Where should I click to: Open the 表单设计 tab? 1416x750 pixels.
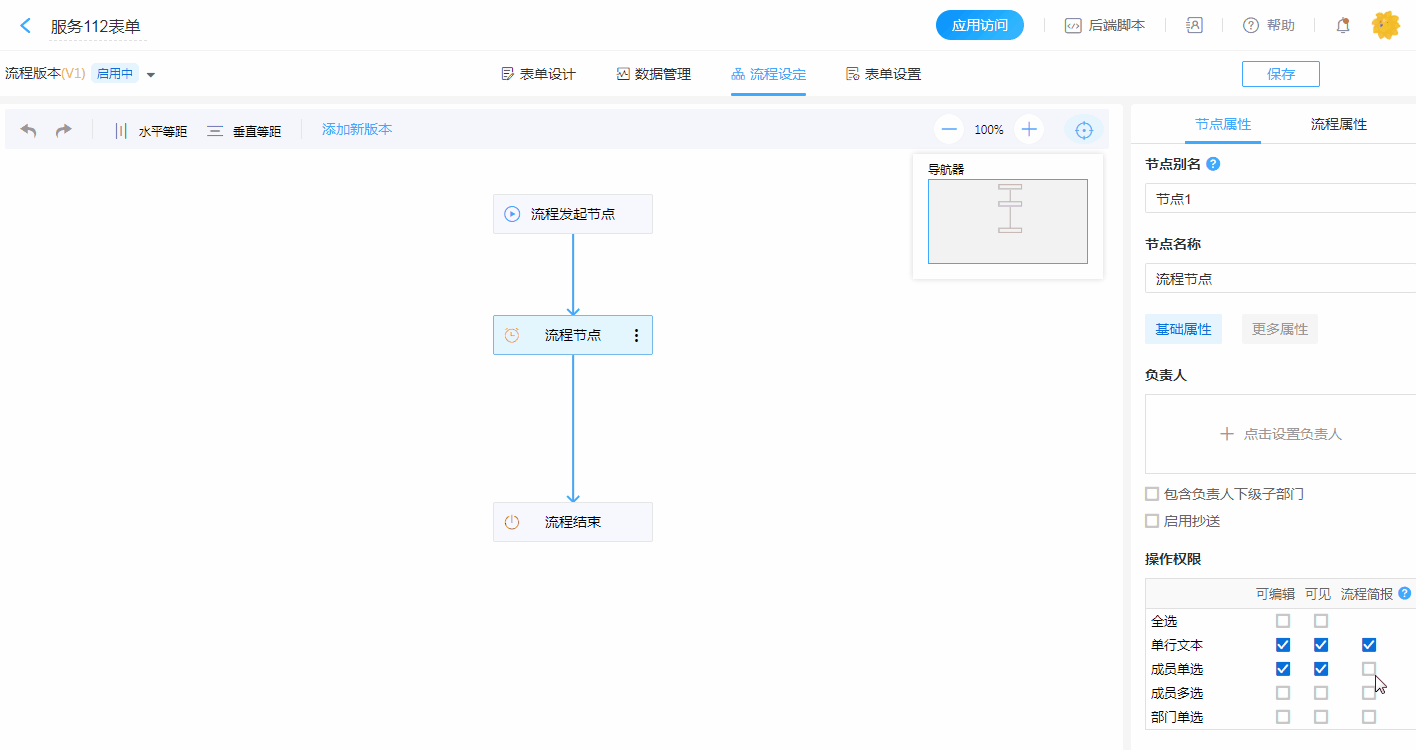coord(538,74)
